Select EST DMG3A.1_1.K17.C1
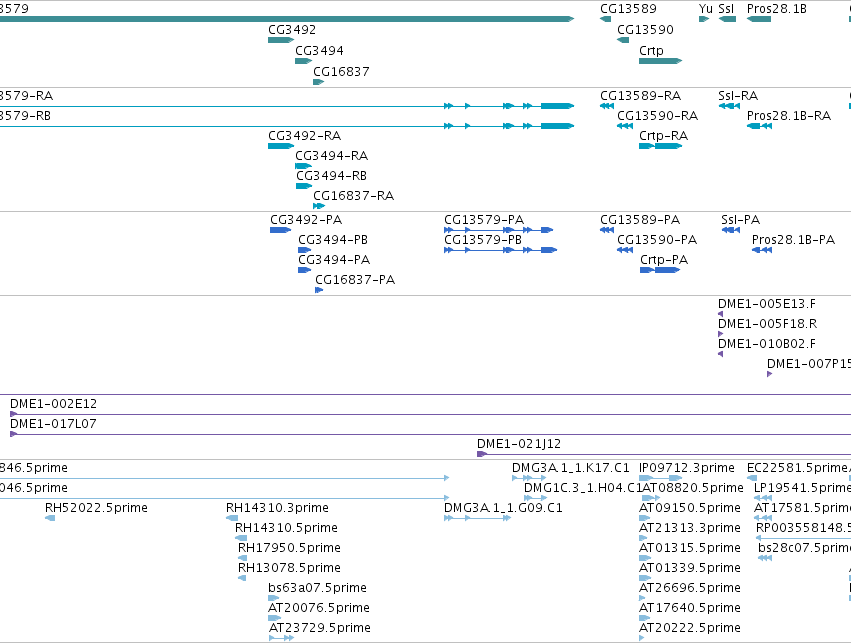 [x=529, y=478]
